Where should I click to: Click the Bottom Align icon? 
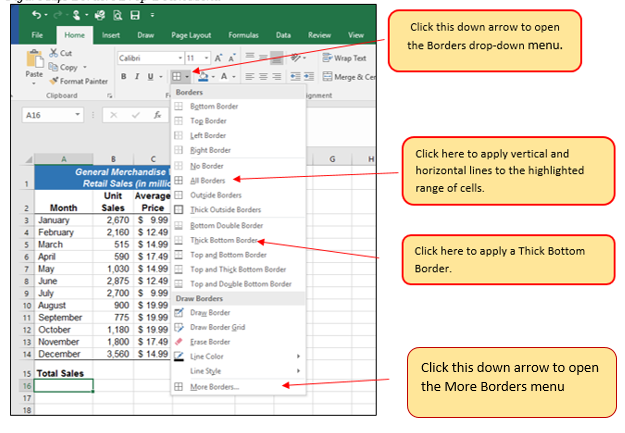(276, 57)
